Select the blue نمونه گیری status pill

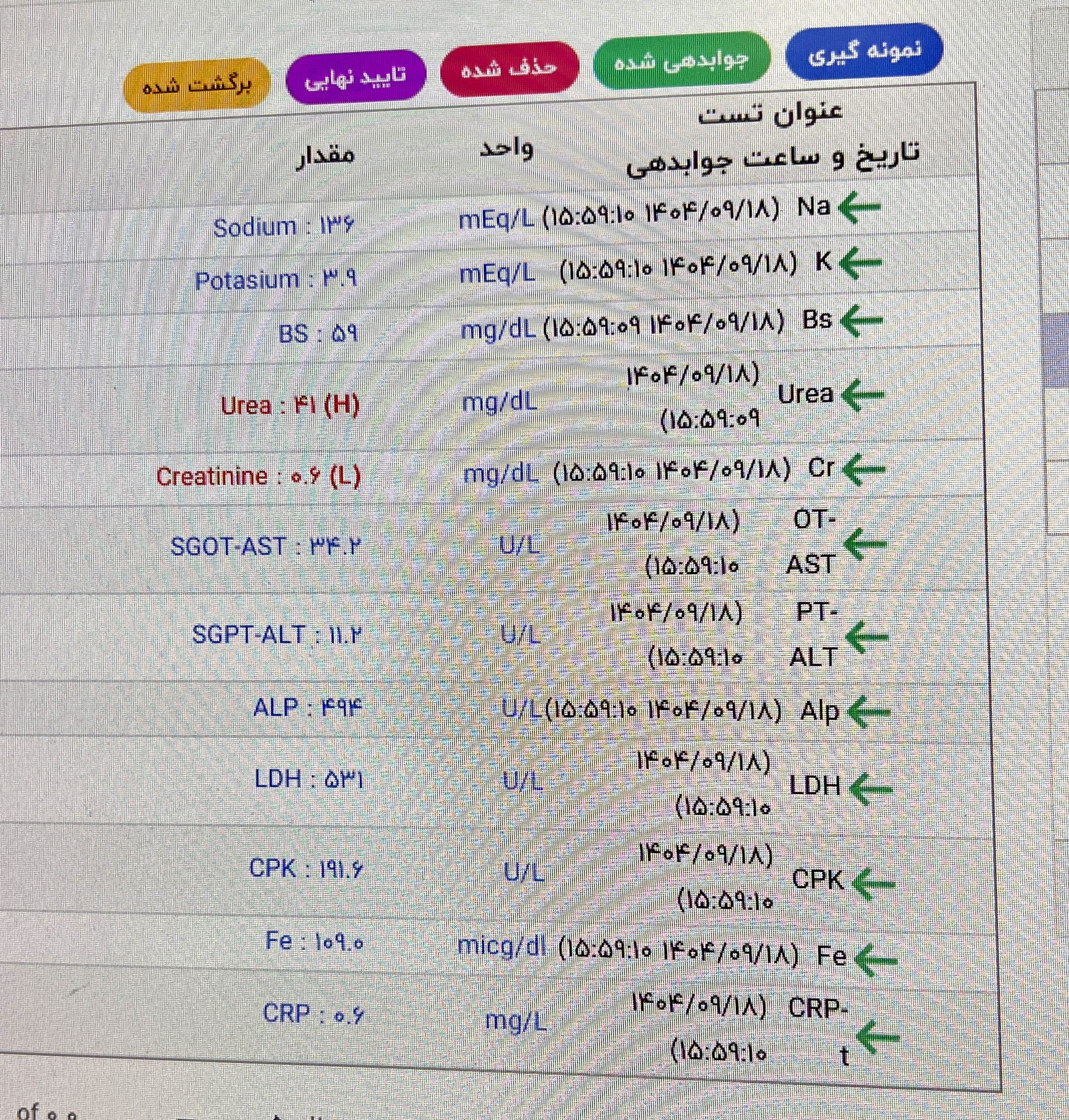[x=864, y=52]
